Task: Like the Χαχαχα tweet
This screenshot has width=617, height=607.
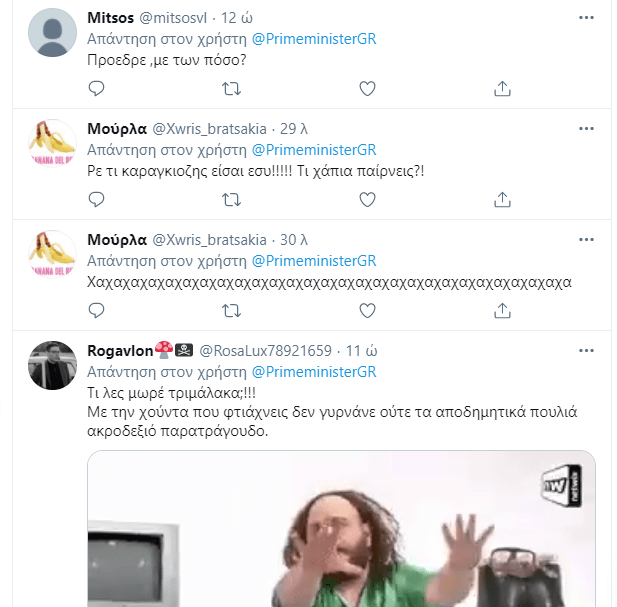Action: click(367, 310)
